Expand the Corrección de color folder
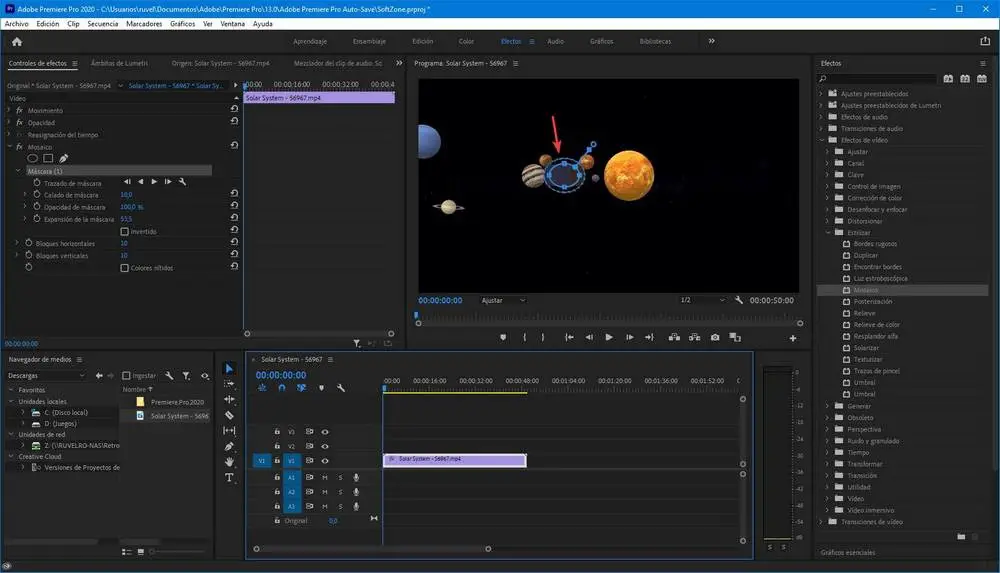1000x573 pixels. 826,198
